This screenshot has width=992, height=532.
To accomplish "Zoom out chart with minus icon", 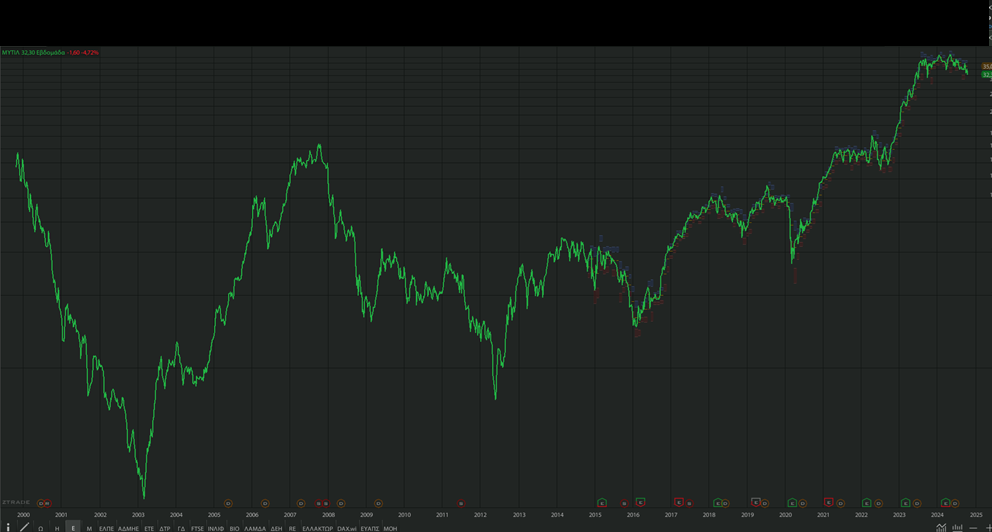I will (x=974, y=528).
